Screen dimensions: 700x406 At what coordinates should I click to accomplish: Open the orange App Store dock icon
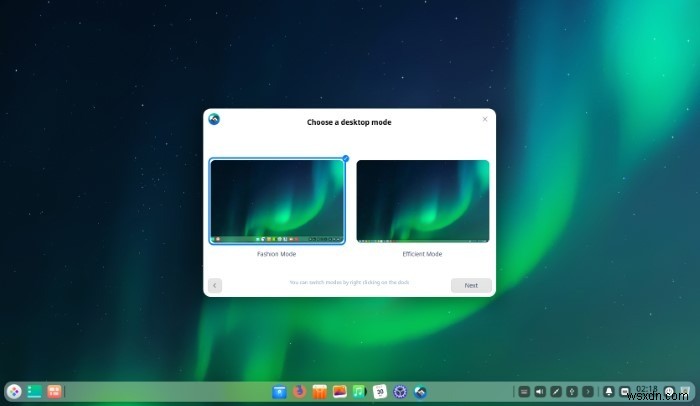pos(320,392)
